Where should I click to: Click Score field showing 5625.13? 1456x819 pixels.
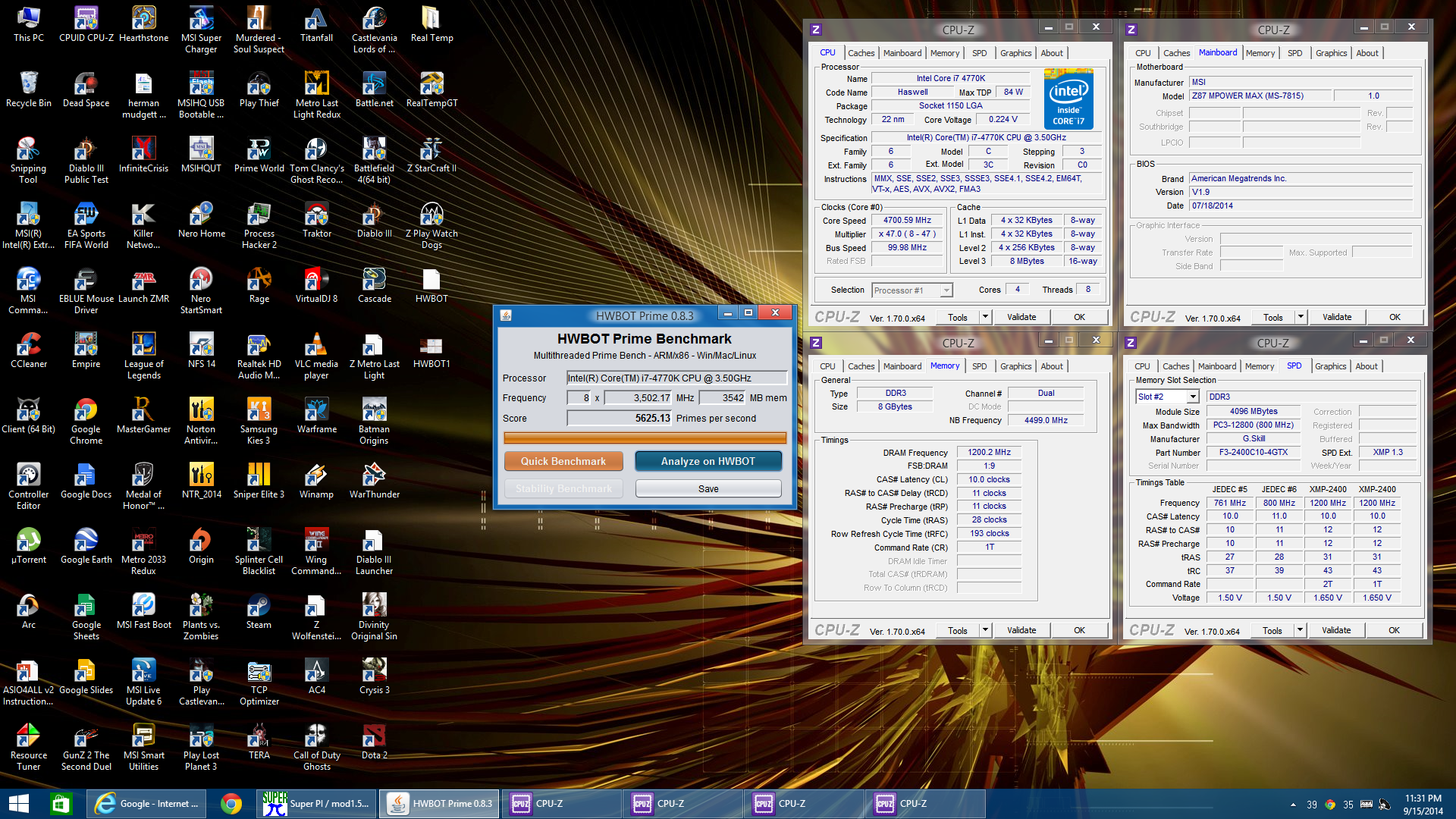(620, 419)
